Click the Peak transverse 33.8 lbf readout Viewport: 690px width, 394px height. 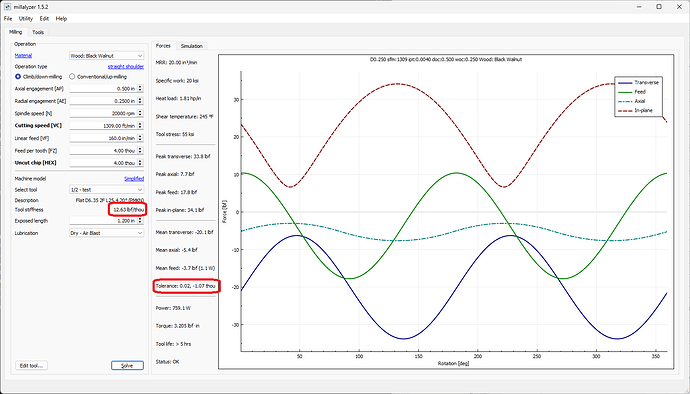[x=183, y=156]
